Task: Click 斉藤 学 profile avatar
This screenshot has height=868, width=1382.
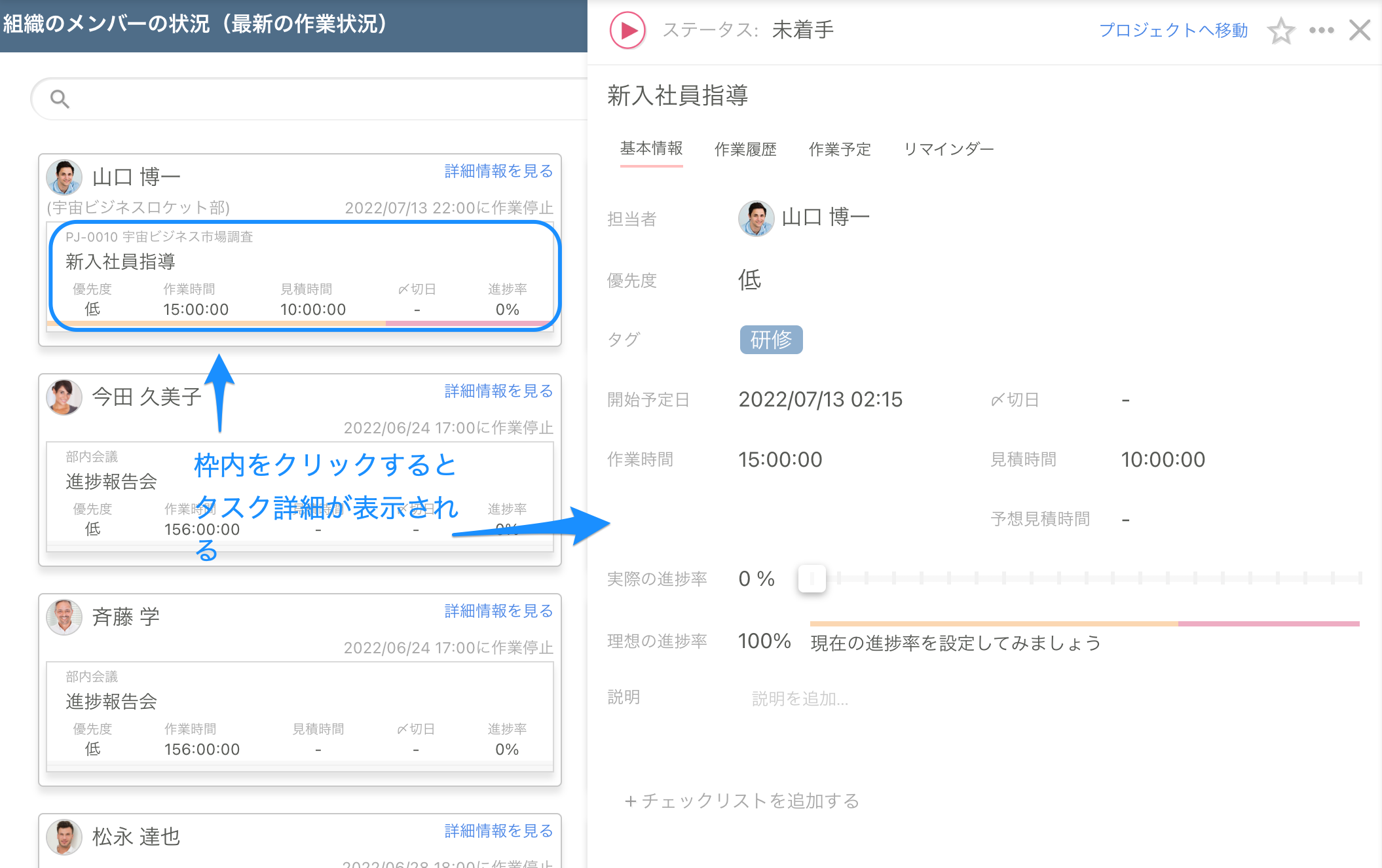Action: [64, 617]
